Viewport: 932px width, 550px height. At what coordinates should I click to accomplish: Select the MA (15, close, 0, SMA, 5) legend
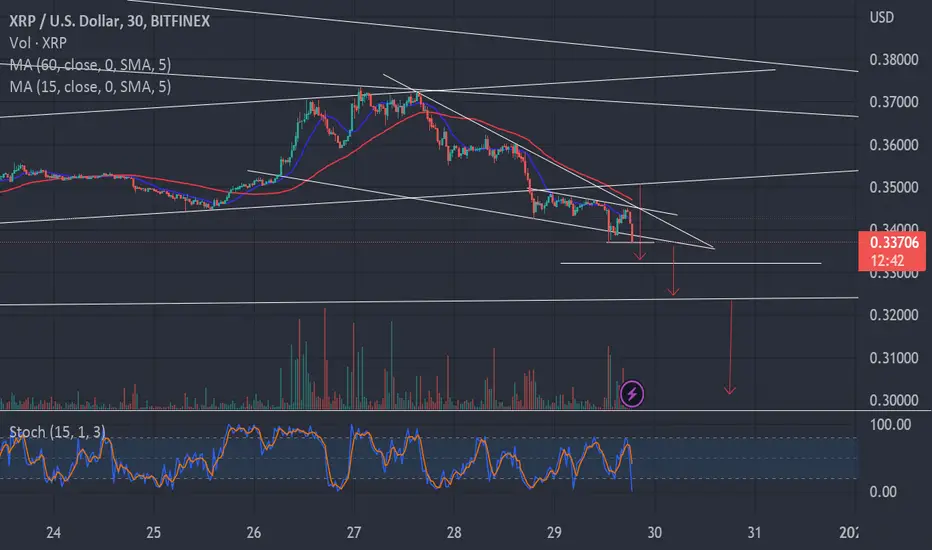point(90,87)
